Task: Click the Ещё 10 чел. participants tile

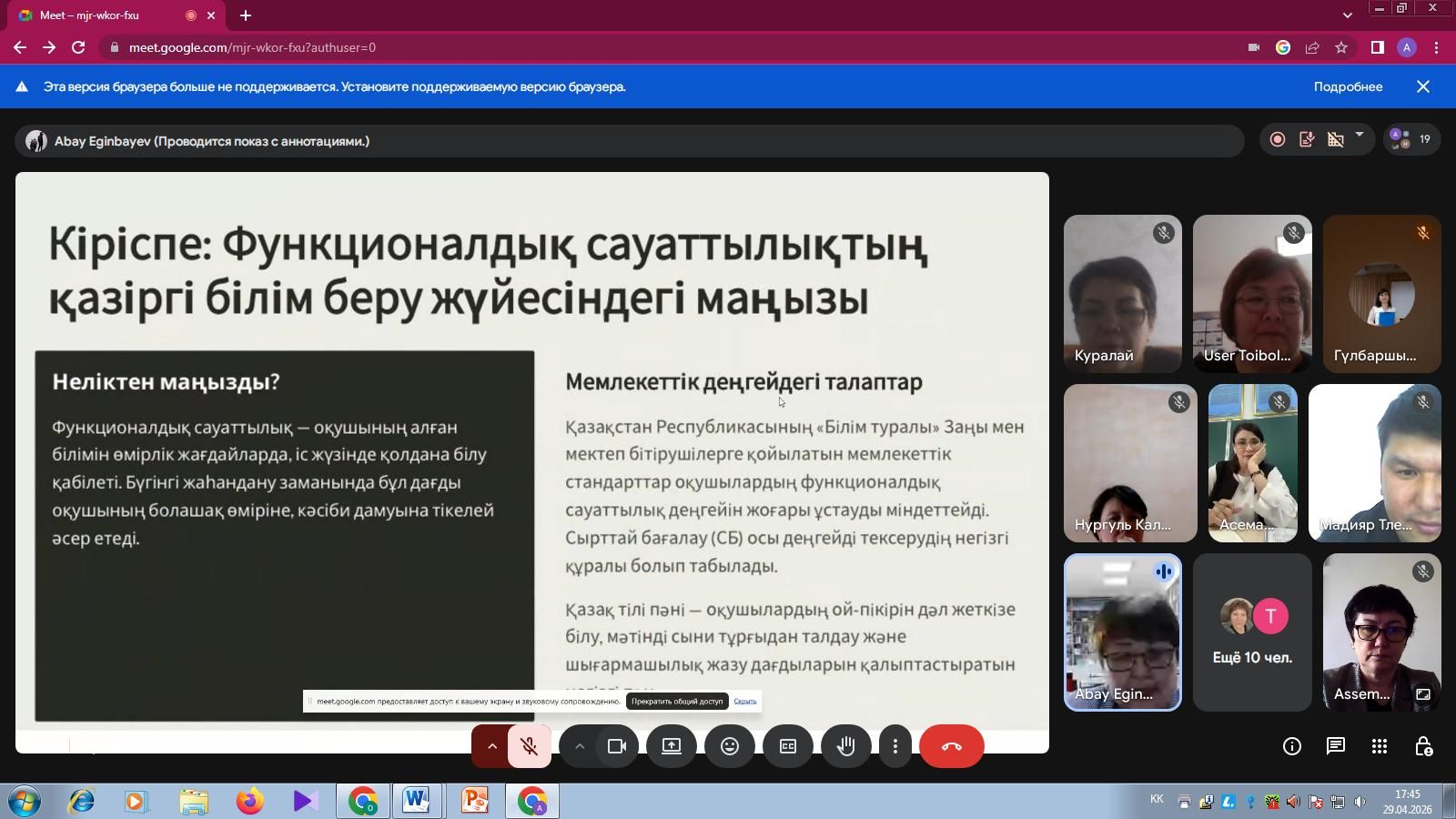Action: (x=1252, y=632)
